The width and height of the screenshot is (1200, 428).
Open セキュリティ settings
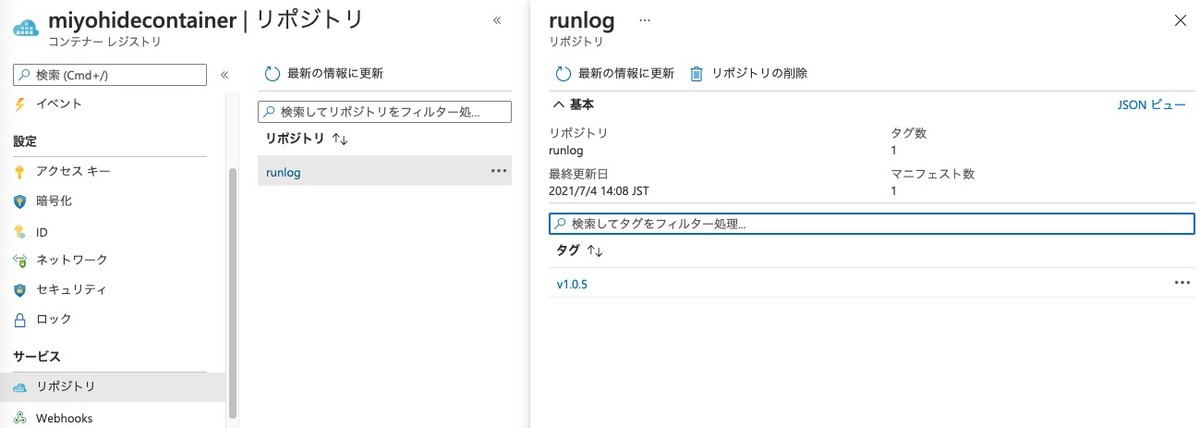[x=71, y=290]
